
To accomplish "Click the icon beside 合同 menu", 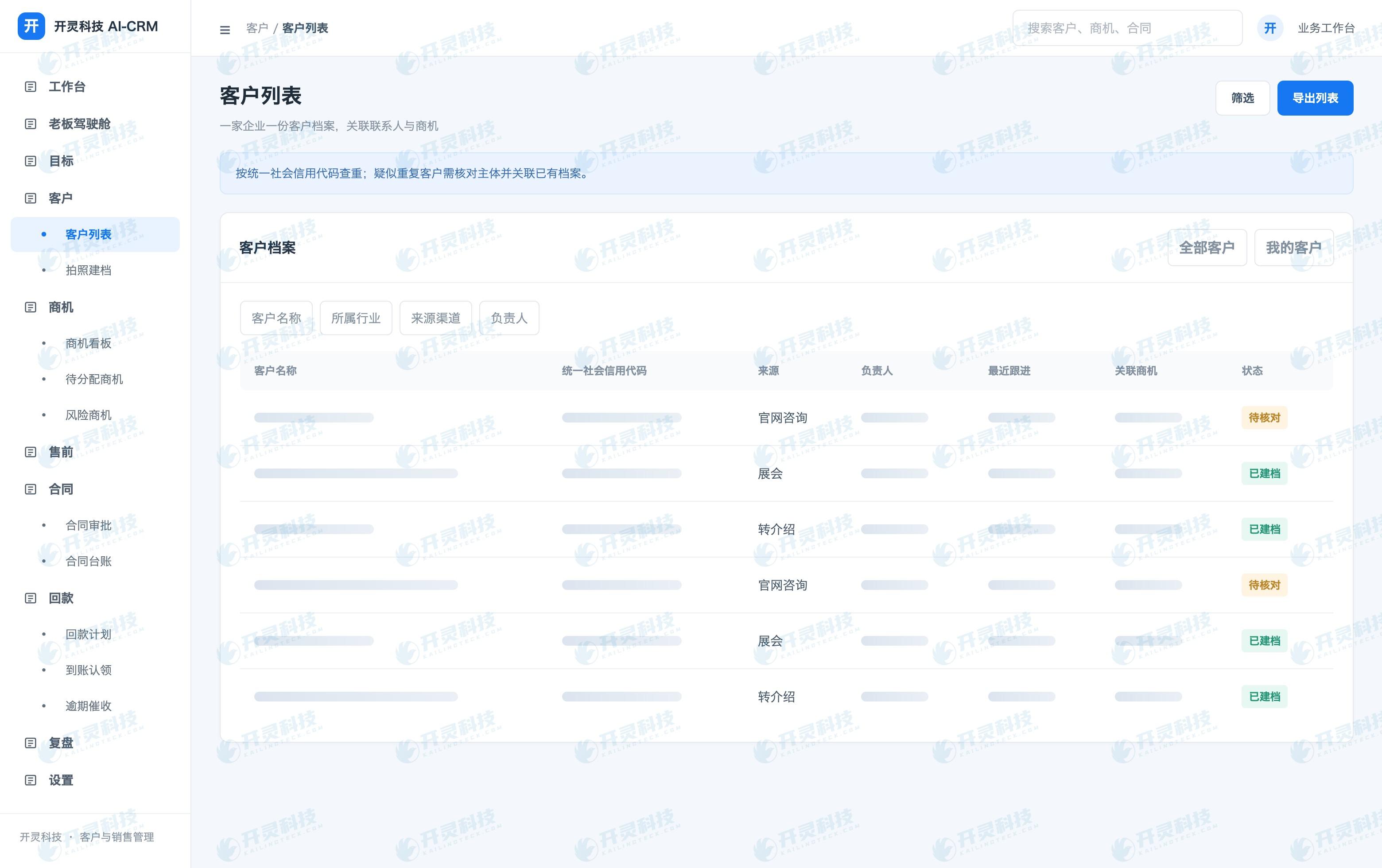I will (31, 489).
